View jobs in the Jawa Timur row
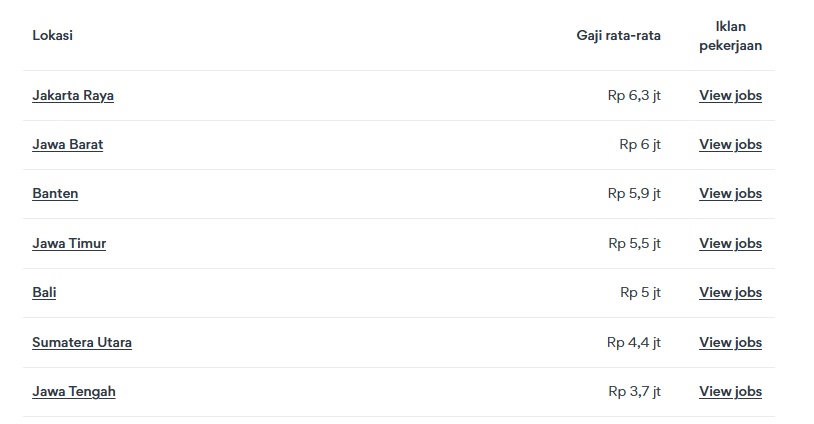 coord(730,243)
